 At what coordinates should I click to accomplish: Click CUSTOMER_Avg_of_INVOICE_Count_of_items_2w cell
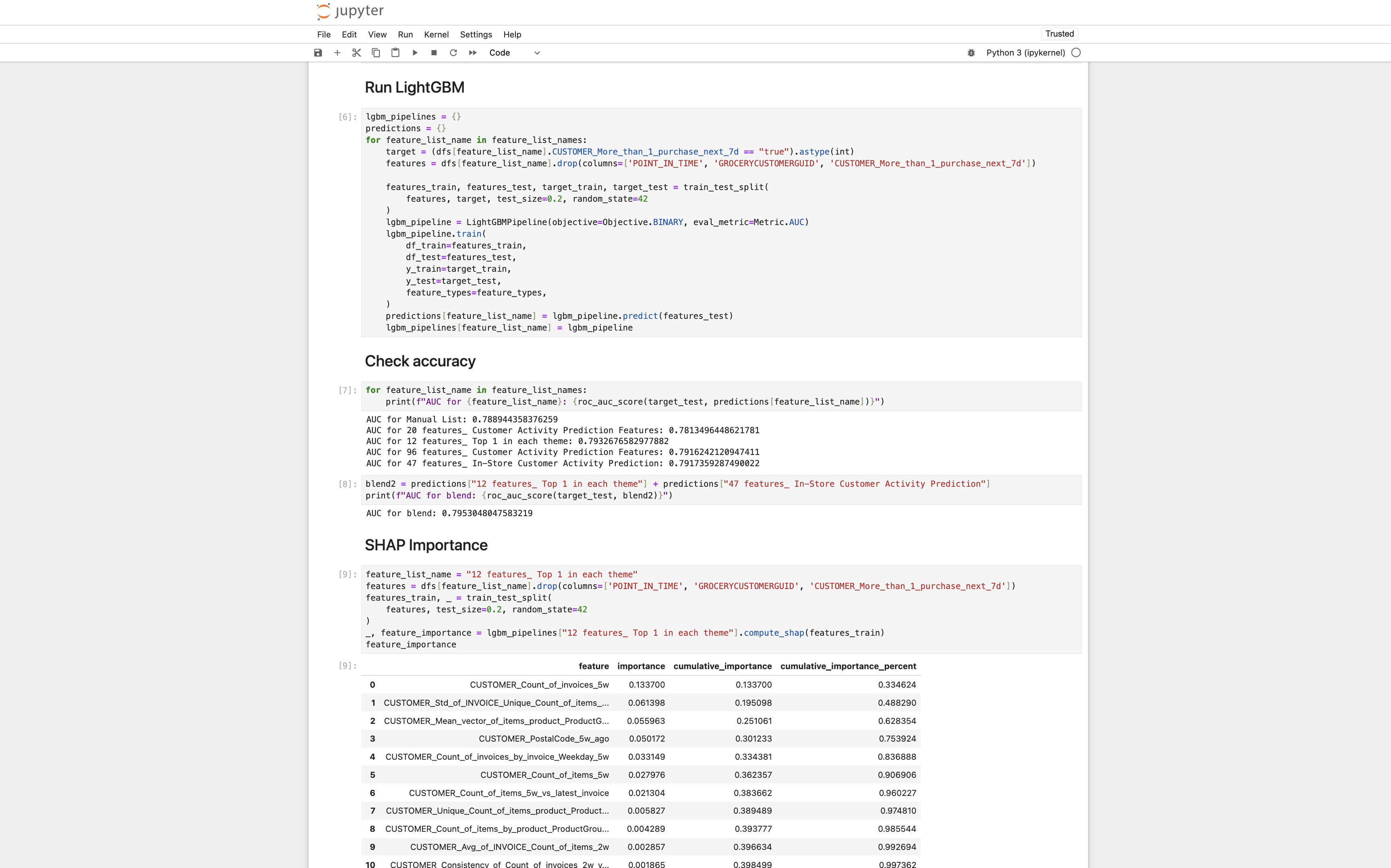pos(509,847)
